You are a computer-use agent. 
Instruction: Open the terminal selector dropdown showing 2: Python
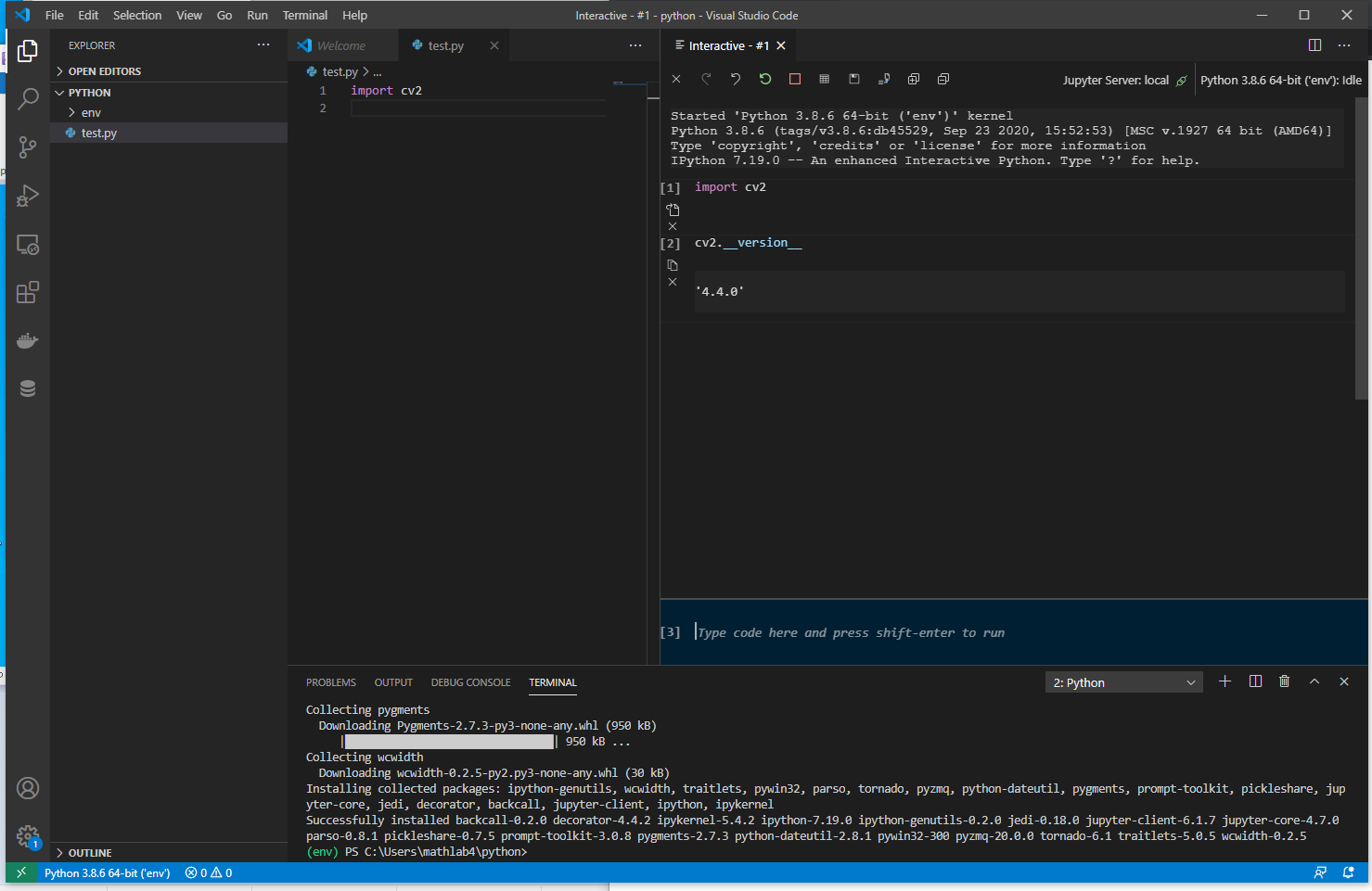tap(1122, 681)
